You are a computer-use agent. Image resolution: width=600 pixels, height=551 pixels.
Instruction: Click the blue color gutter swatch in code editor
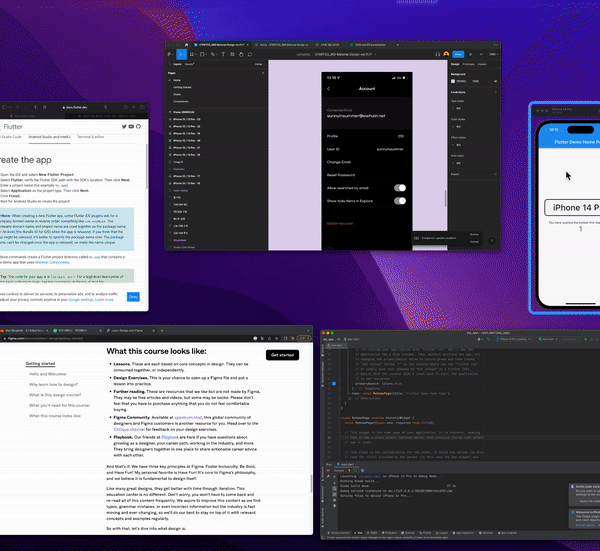point(334,383)
